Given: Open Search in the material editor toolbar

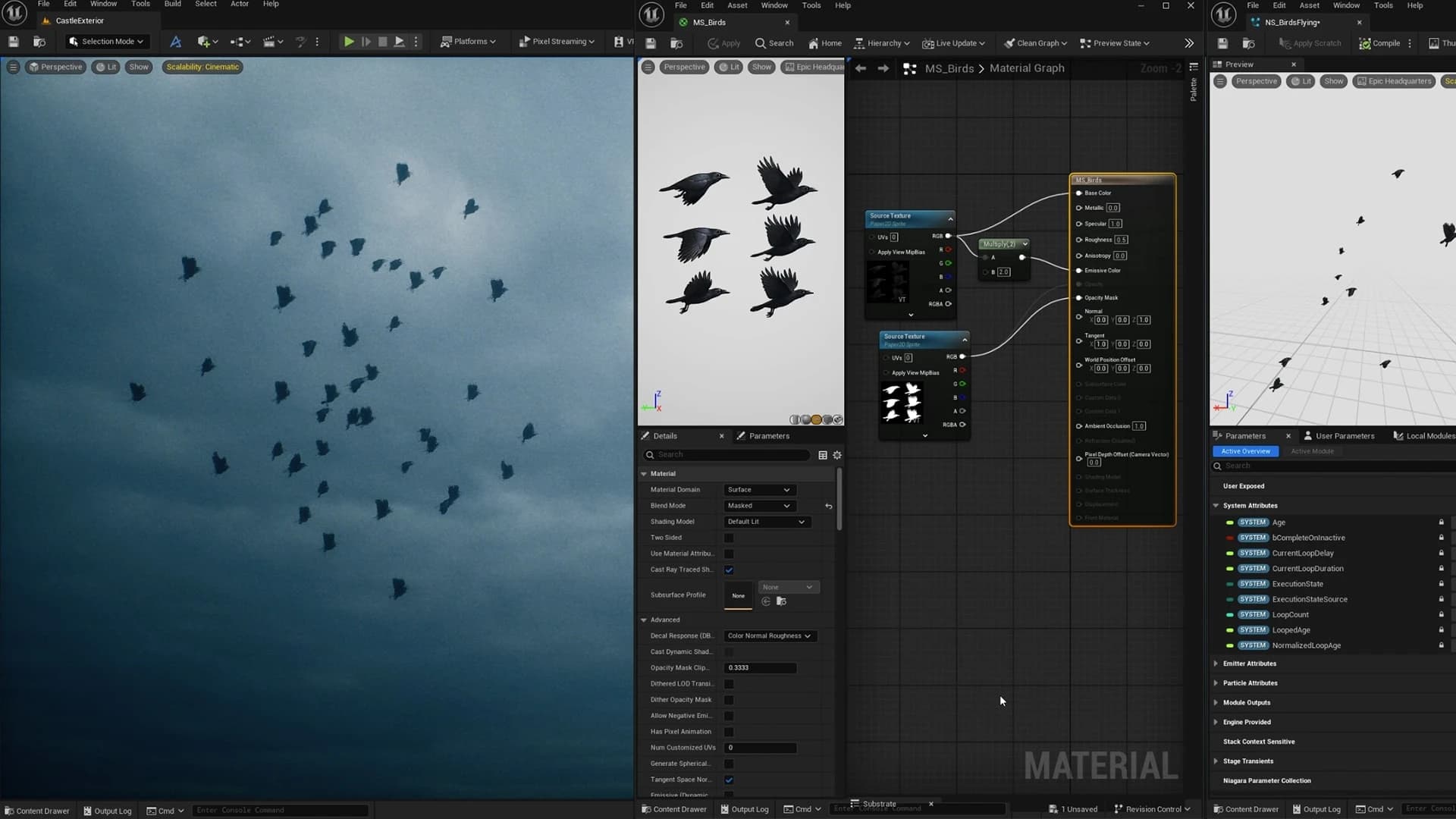Looking at the screenshot, I should [x=774, y=43].
